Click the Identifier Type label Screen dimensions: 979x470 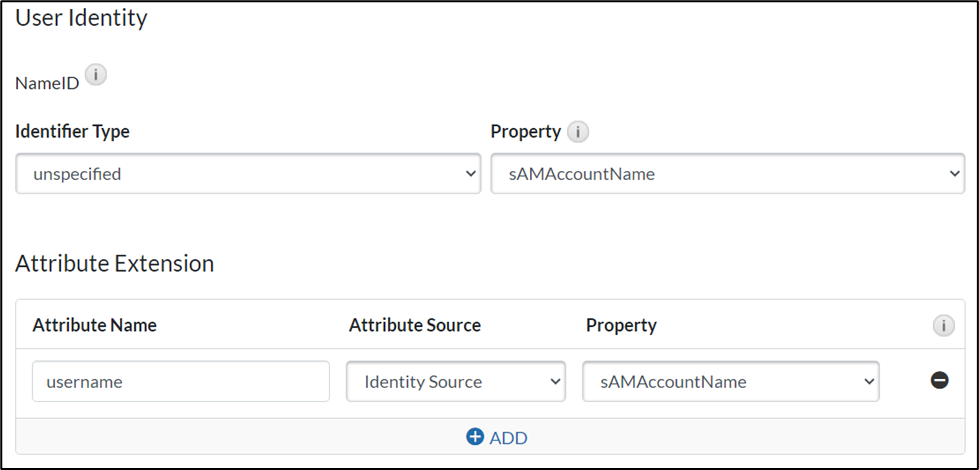(x=72, y=131)
